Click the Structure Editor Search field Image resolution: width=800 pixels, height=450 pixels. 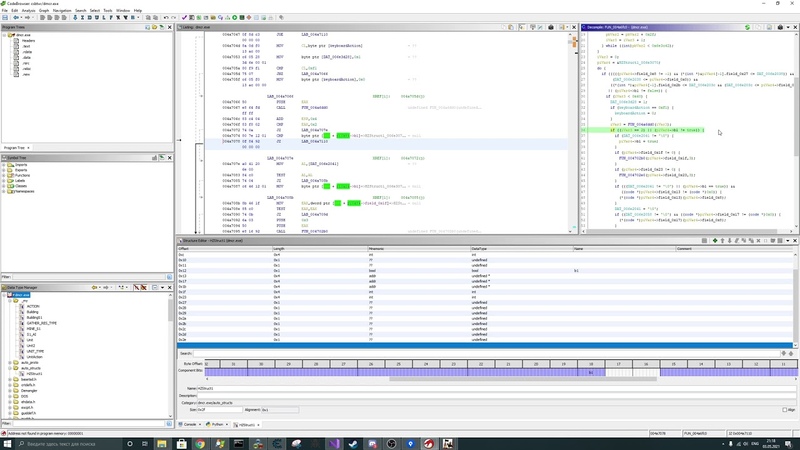point(487,353)
